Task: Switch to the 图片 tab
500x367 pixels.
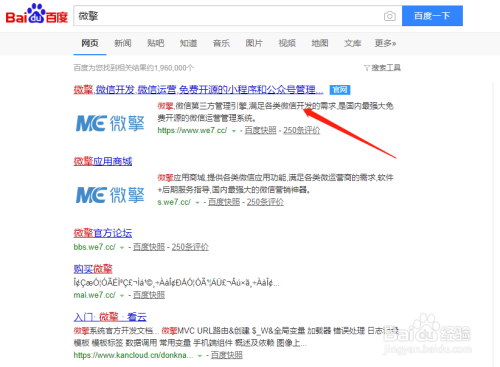Action: click(254, 43)
